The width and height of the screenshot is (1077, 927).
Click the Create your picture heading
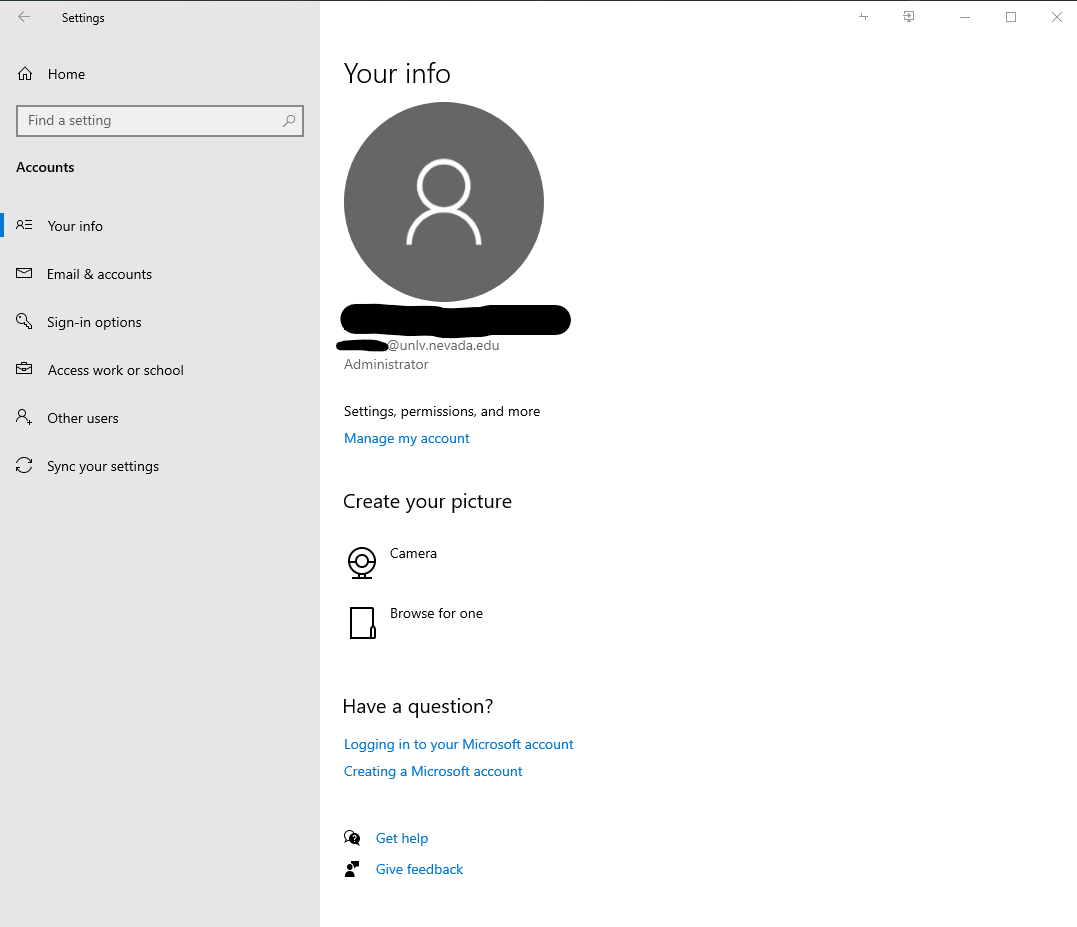coord(427,501)
